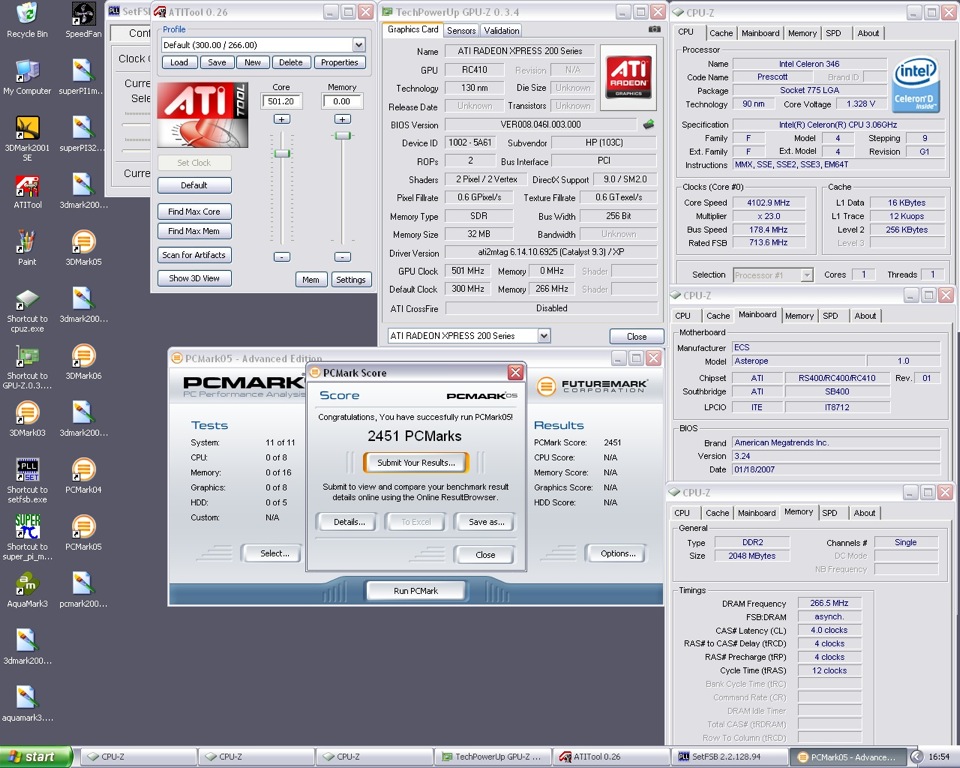960x768 pixels.
Task: Click the ATITool Core clock value field
Action: pyautogui.click(x=281, y=101)
